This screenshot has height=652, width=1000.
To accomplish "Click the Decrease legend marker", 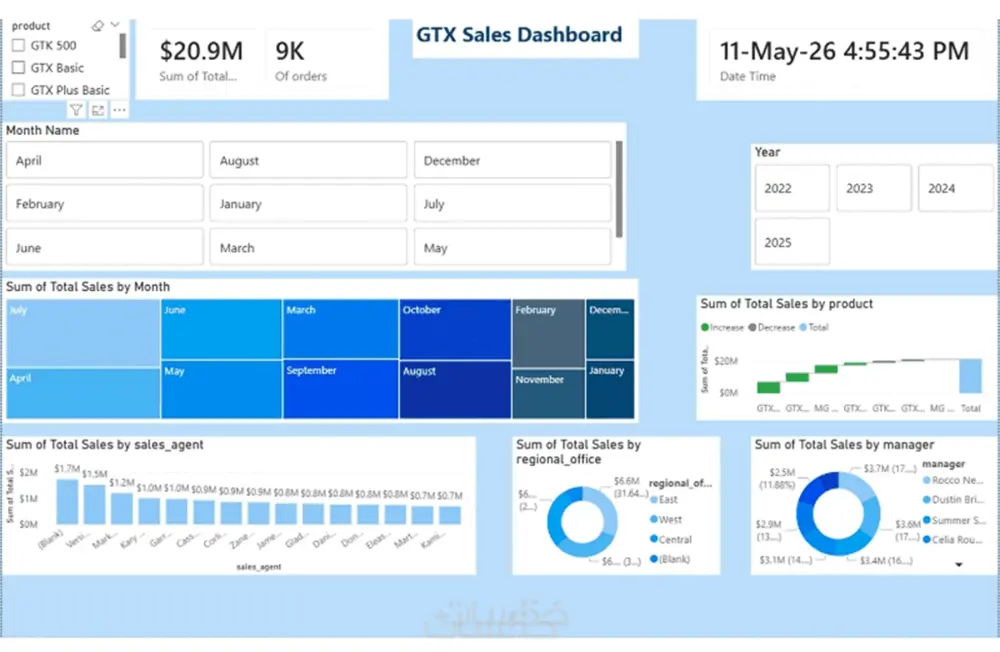I will [x=753, y=327].
